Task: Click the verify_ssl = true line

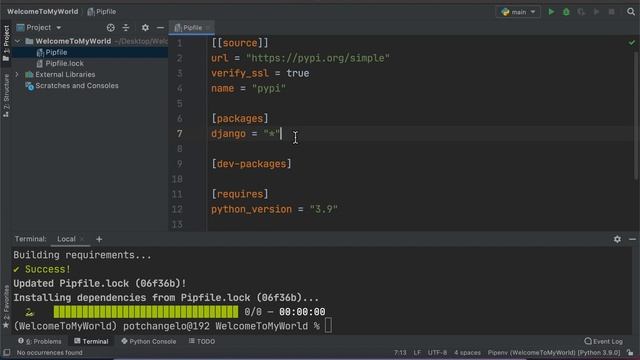Action: [x=260, y=73]
